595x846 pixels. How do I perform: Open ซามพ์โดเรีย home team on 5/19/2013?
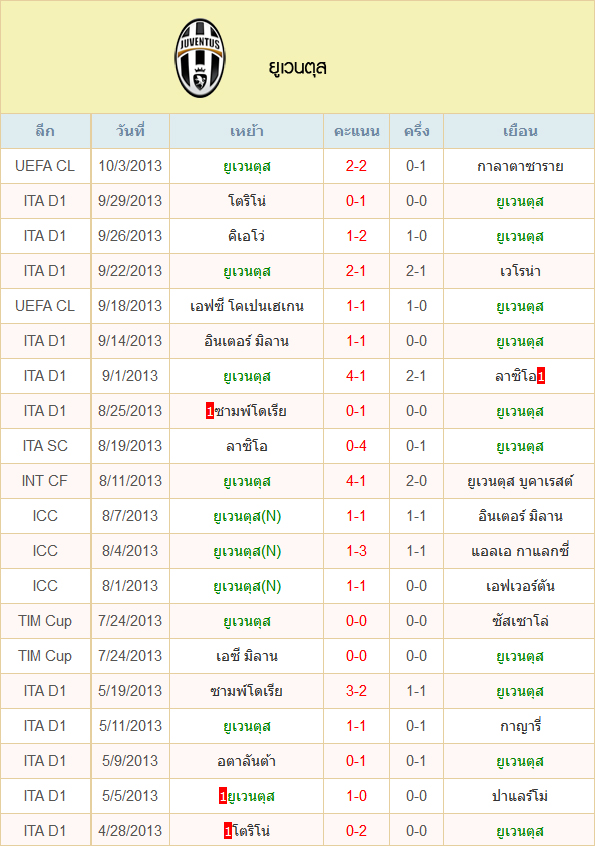click(x=247, y=691)
